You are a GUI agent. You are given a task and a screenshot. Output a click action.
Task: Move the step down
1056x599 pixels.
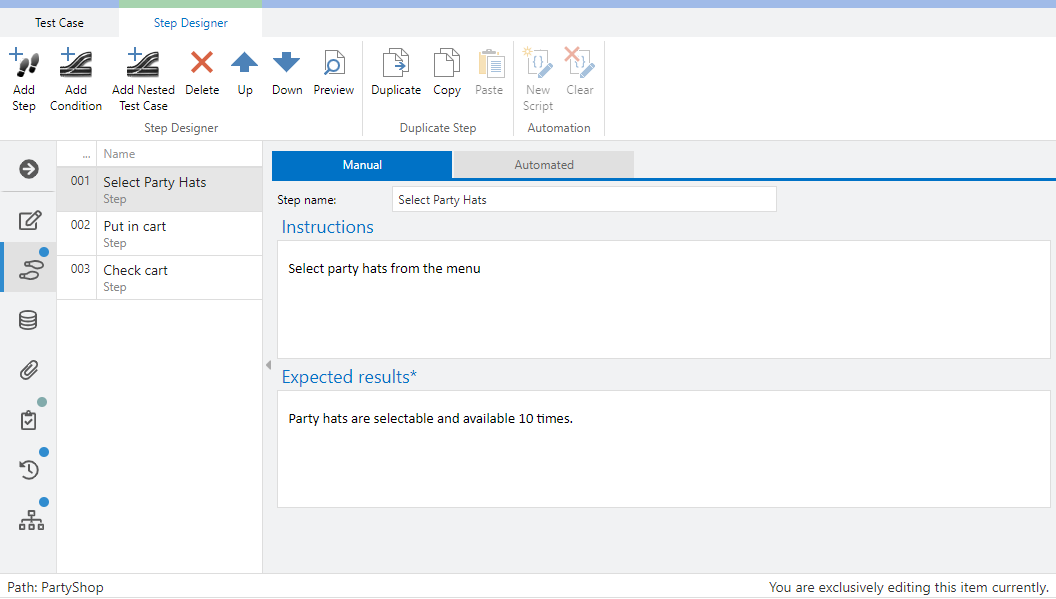point(287,65)
